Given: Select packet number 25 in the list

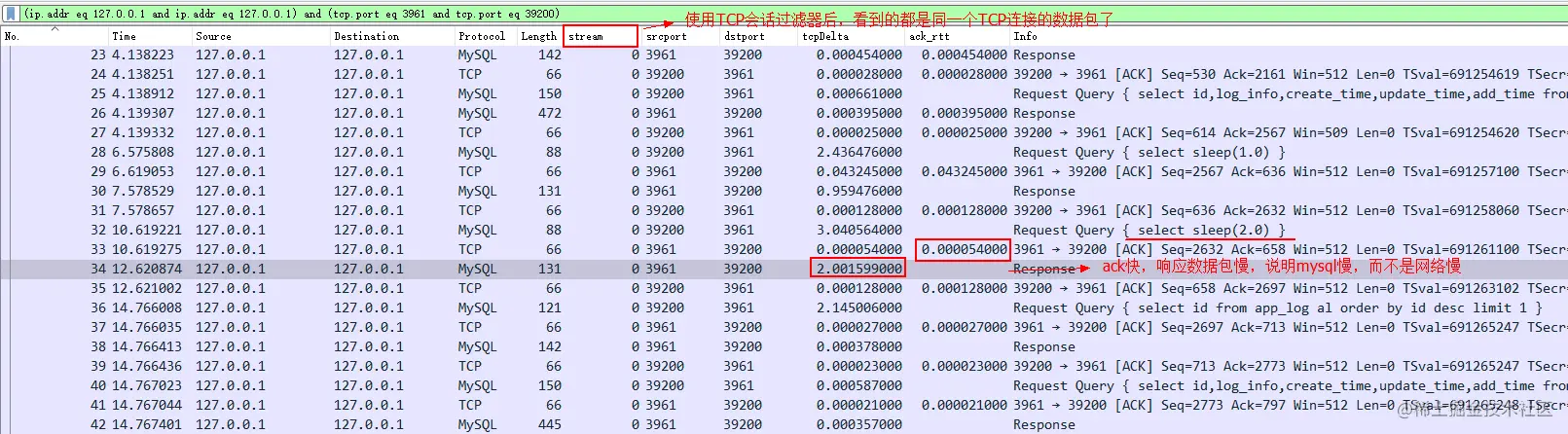Looking at the screenshot, I should coord(784,93).
